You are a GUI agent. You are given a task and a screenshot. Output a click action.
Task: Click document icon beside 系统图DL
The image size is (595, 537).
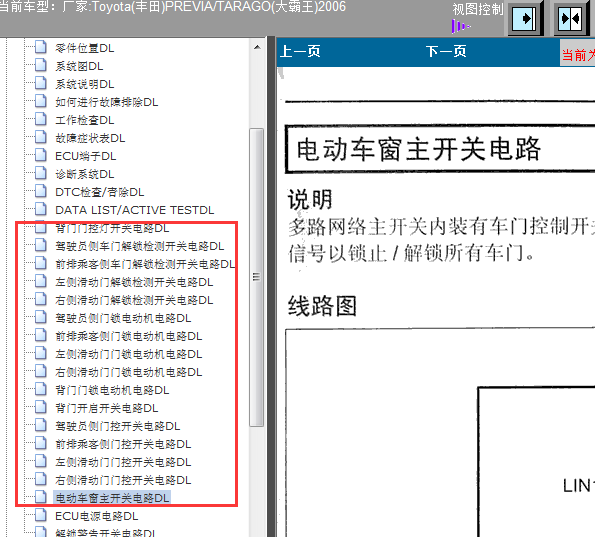click(41, 65)
